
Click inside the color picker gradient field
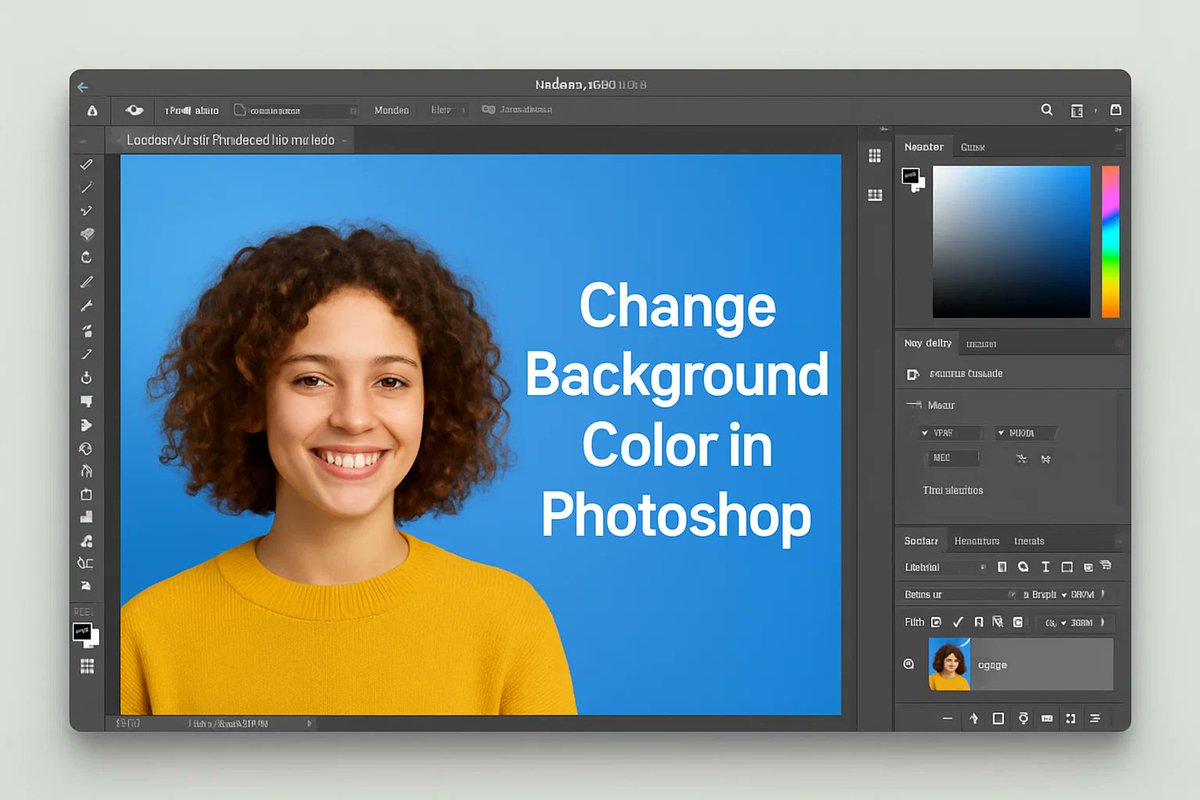[1011, 242]
